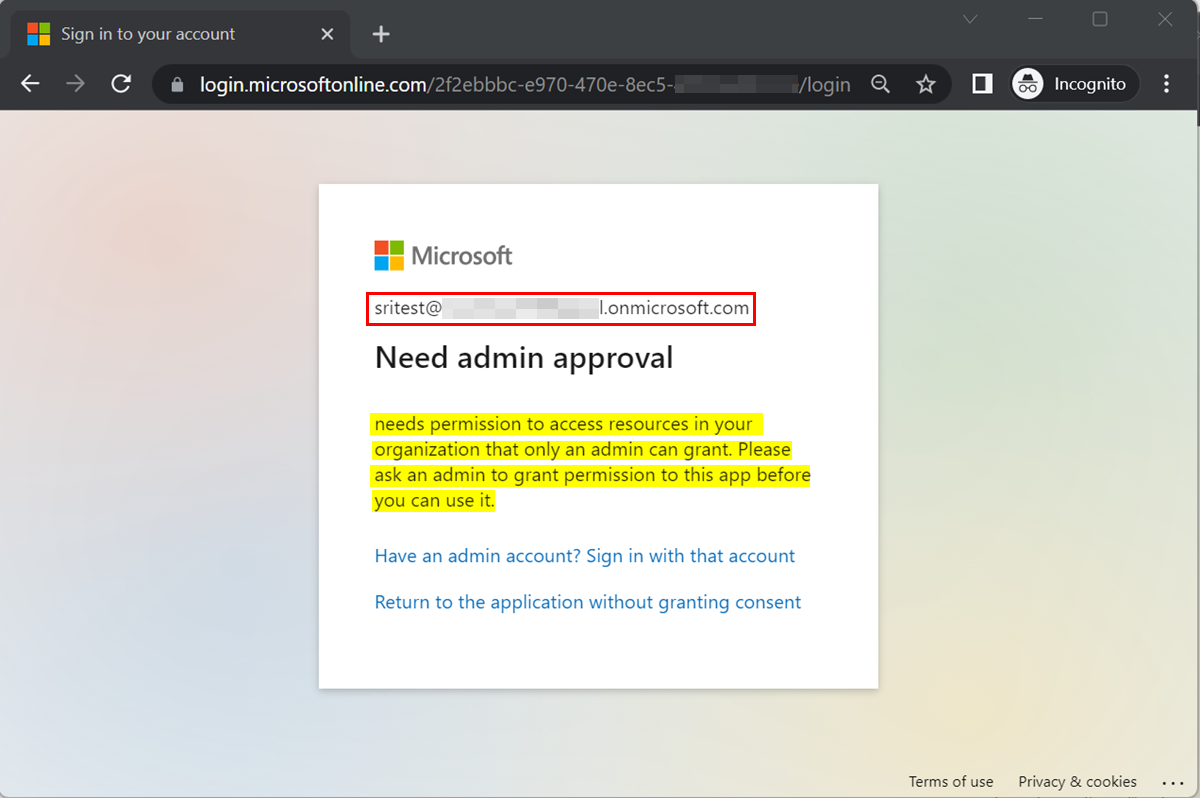Reload the sign-in page
The height and width of the screenshot is (798, 1200).
point(121,84)
